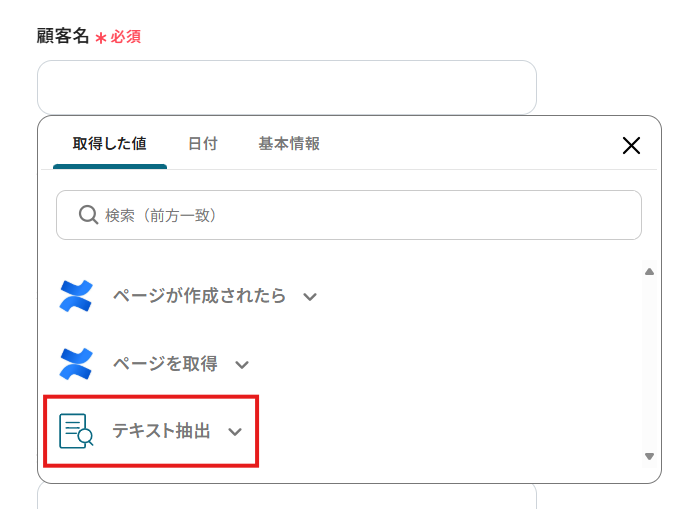
Task: Click the magnifier icon in the search box
Action: coord(87,215)
